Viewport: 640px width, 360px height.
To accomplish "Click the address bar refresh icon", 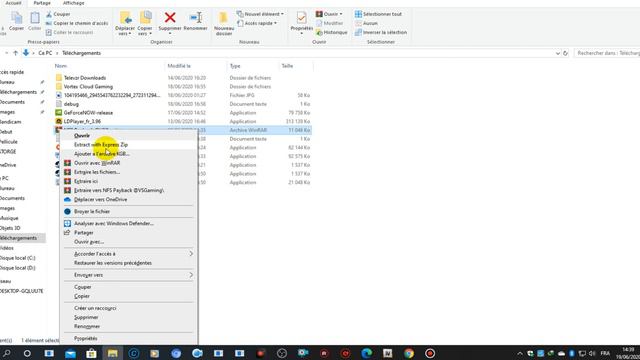I will pyautogui.click(x=565, y=53).
